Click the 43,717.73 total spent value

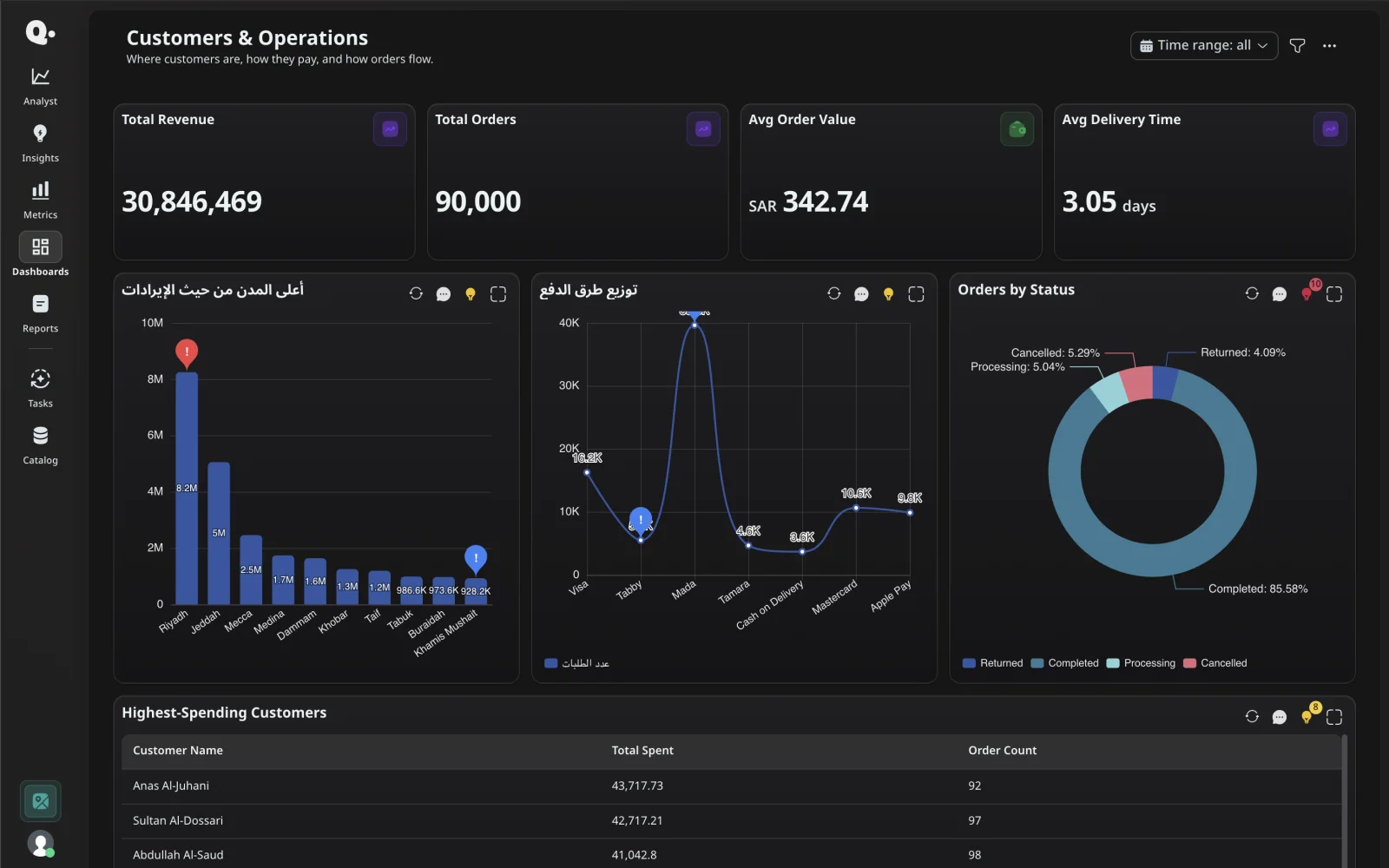coord(637,786)
